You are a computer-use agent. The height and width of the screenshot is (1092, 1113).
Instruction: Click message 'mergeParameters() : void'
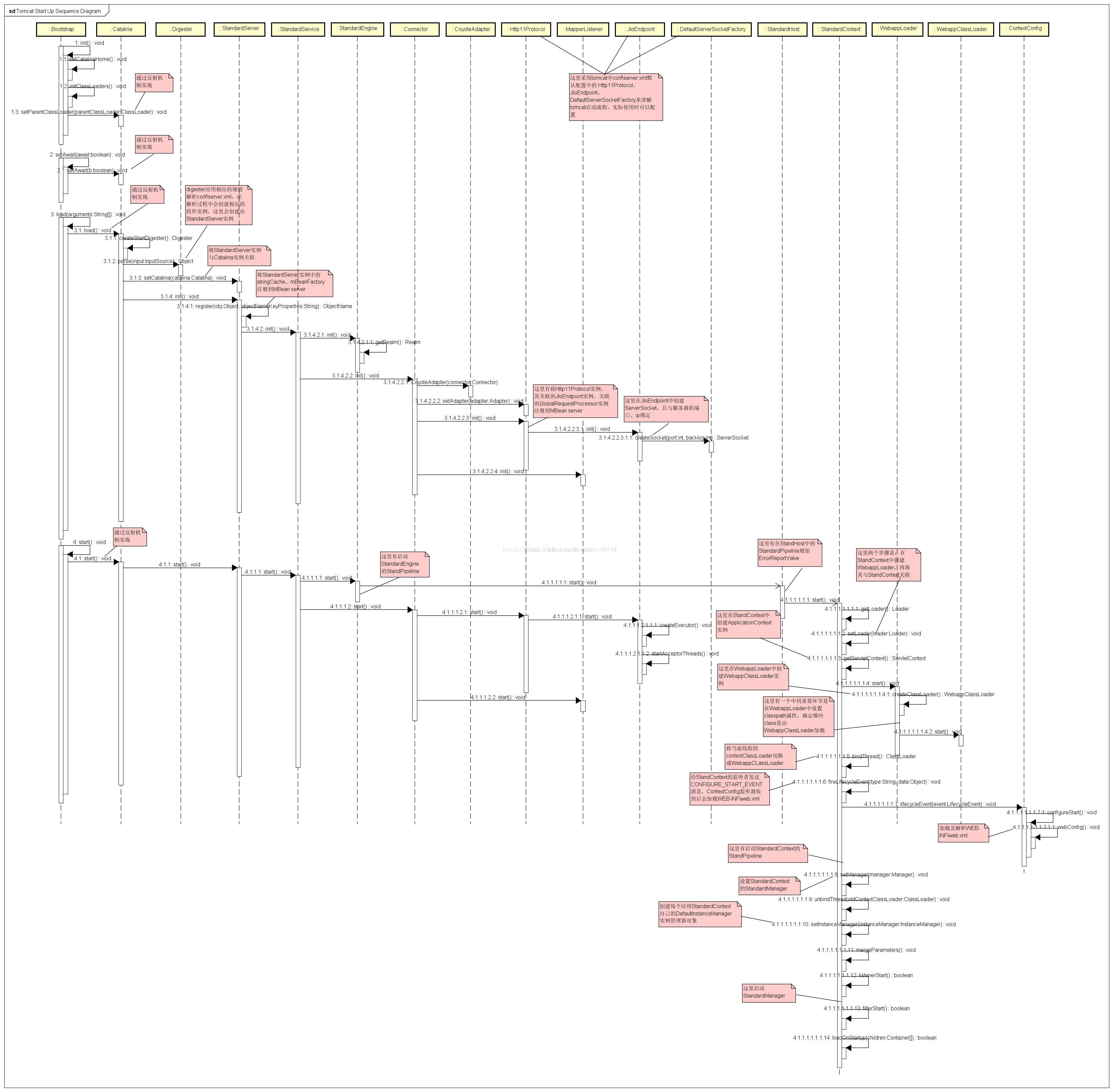866,950
